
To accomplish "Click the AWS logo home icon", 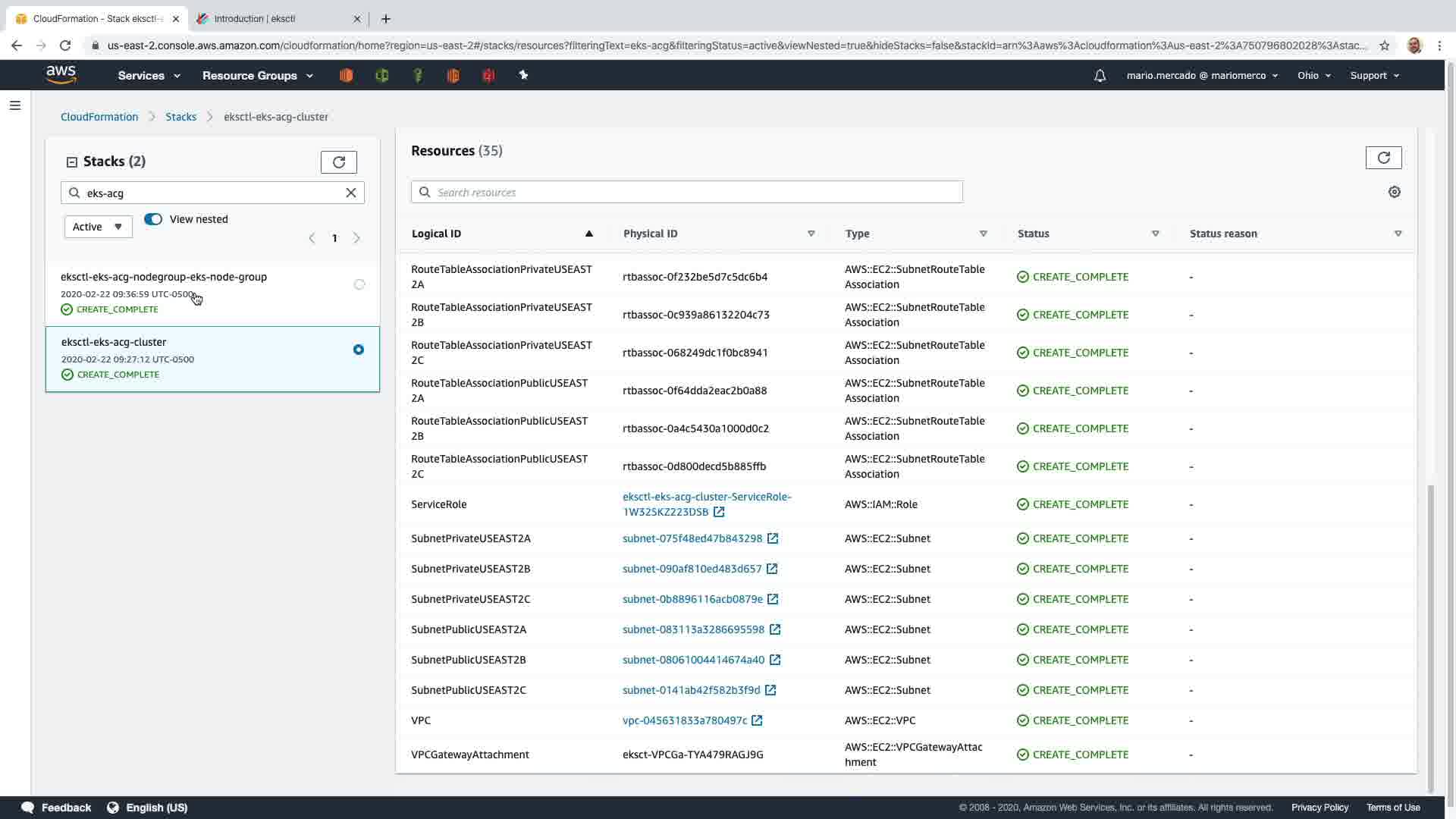I will coord(61,75).
